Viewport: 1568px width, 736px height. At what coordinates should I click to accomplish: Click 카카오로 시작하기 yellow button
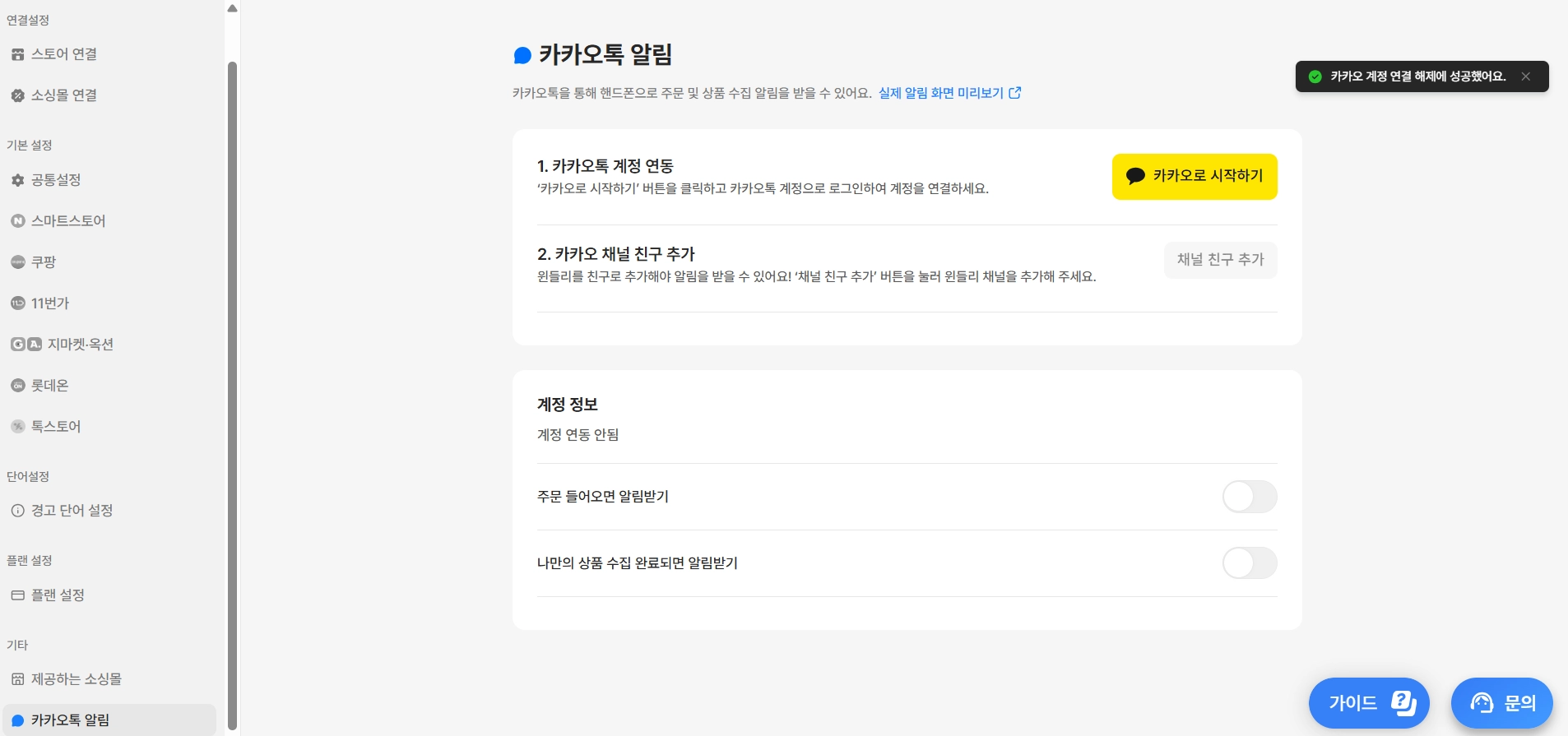(x=1195, y=177)
